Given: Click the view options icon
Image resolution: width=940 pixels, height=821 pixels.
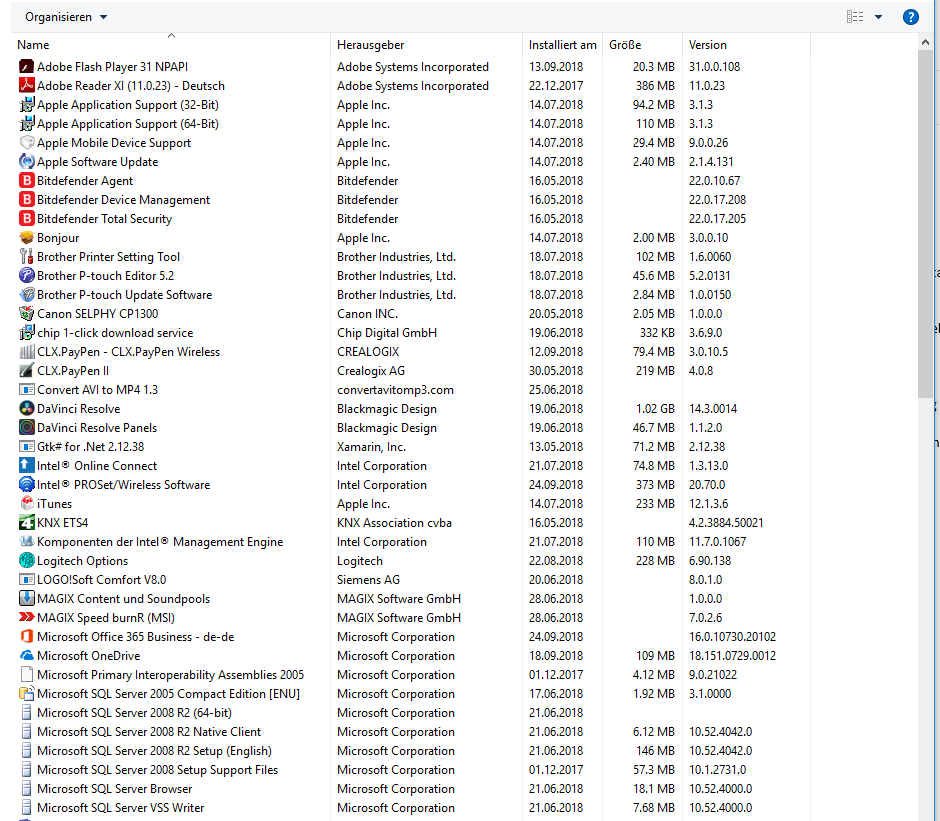Looking at the screenshot, I should point(855,17).
